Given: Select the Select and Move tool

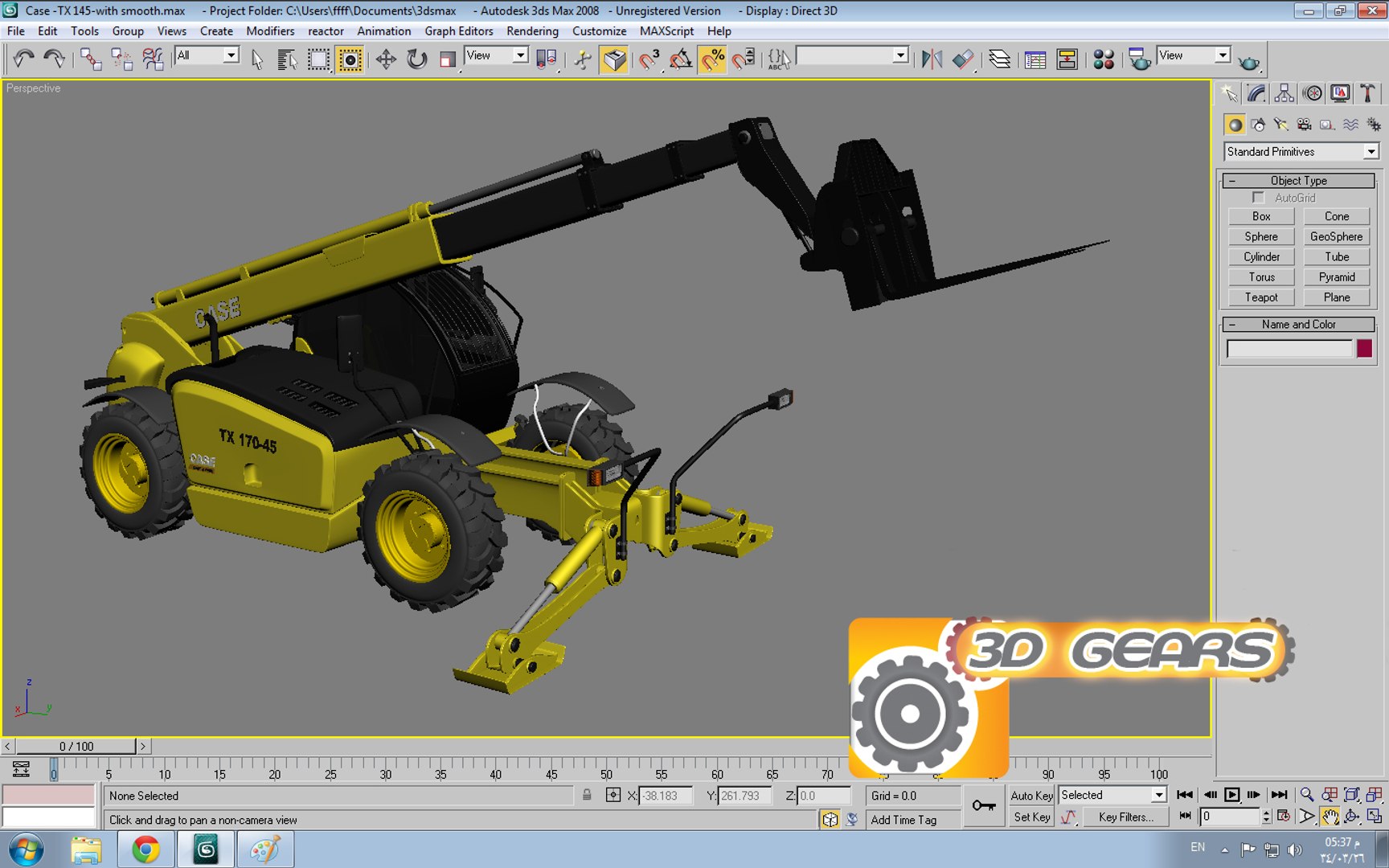Looking at the screenshot, I should pyautogui.click(x=385, y=59).
